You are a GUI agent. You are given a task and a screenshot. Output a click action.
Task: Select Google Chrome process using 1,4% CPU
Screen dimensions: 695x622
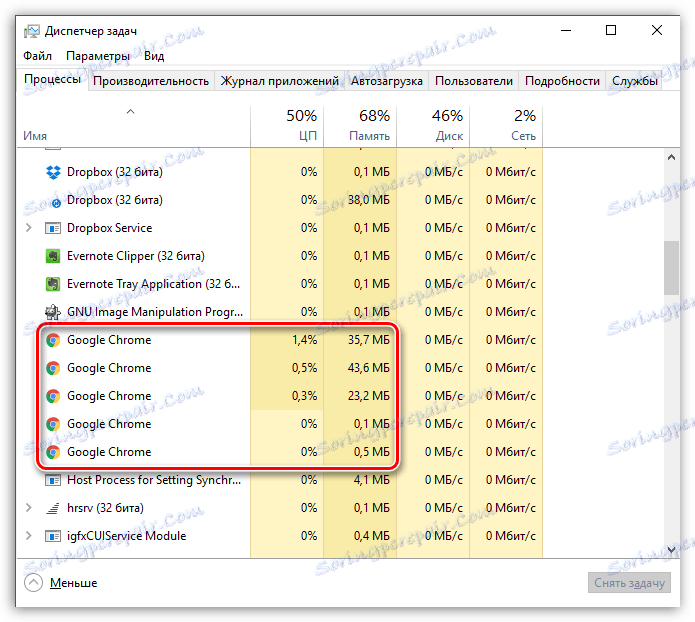pos(109,340)
